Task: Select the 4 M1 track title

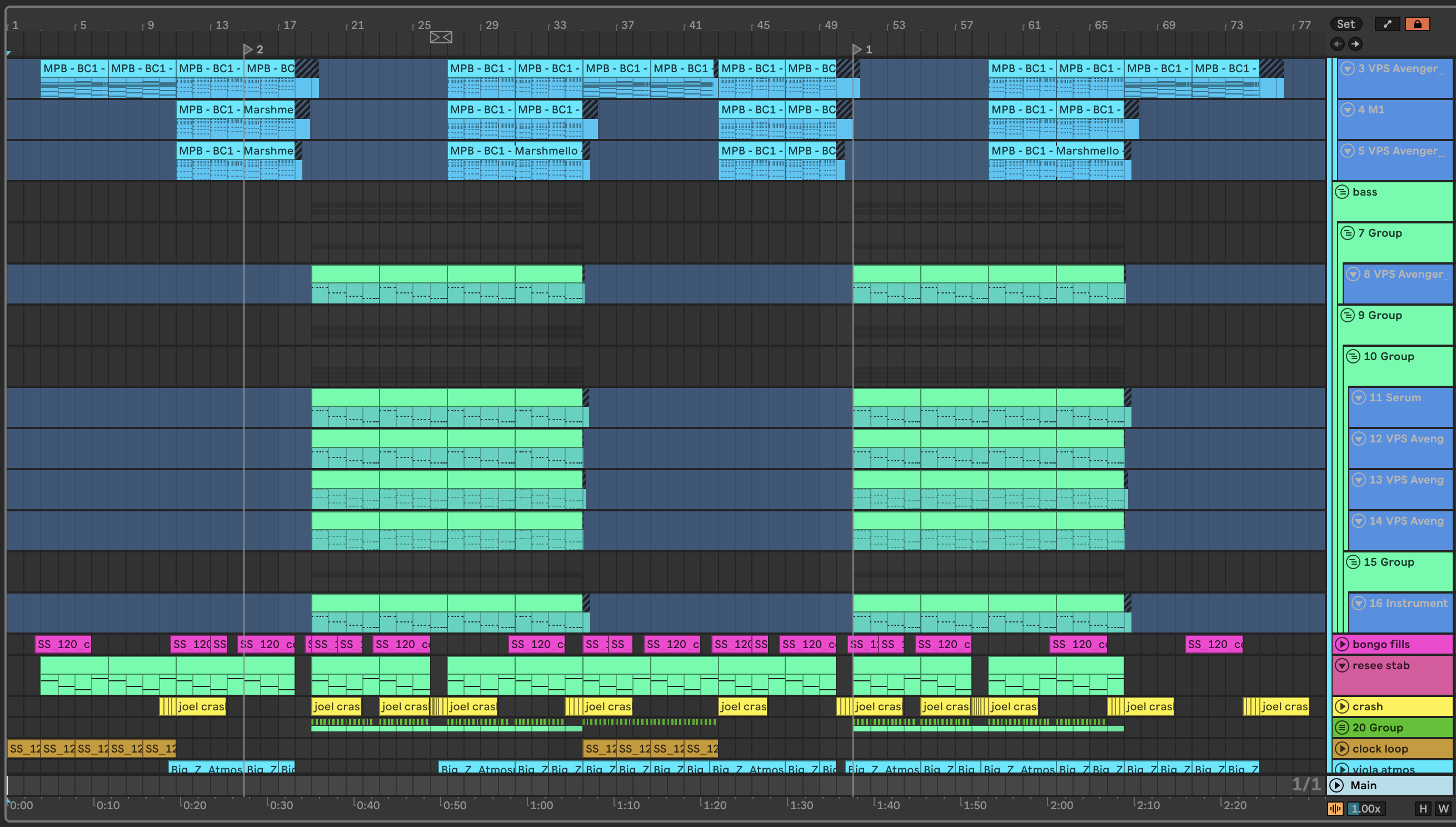Action: pos(1371,109)
